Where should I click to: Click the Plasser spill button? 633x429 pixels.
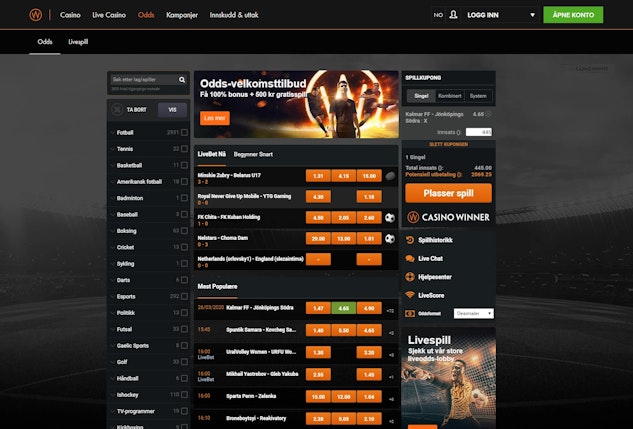pyautogui.click(x=449, y=193)
